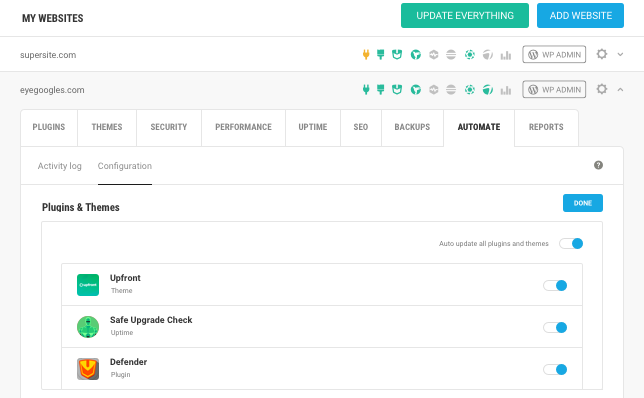Image resolution: width=644 pixels, height=398 pixels.
Task: Open settings gear for supersite.com
Action: tap(602, 54)
